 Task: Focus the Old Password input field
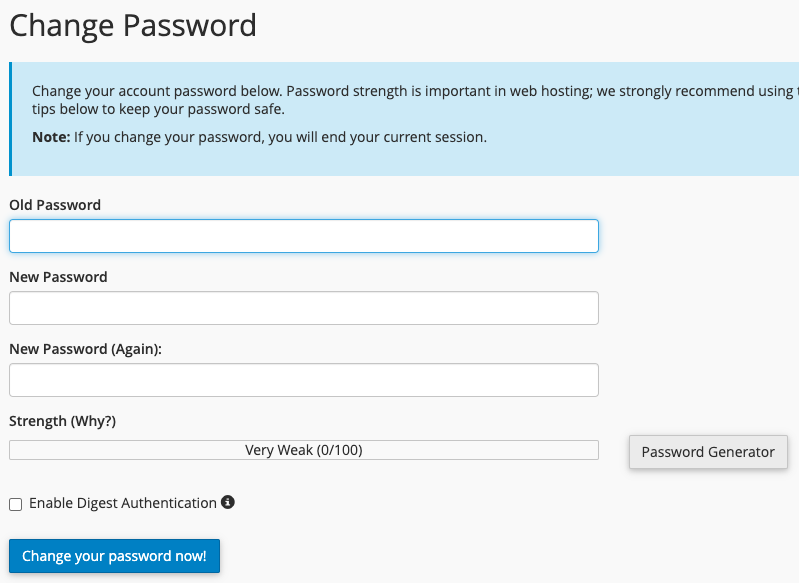click(304, 236)
